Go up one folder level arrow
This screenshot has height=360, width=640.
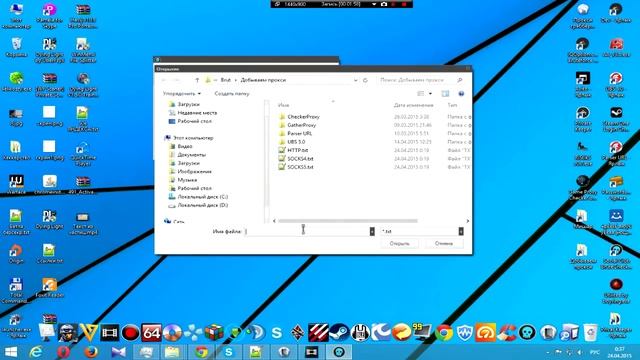(x=197, y=80)
